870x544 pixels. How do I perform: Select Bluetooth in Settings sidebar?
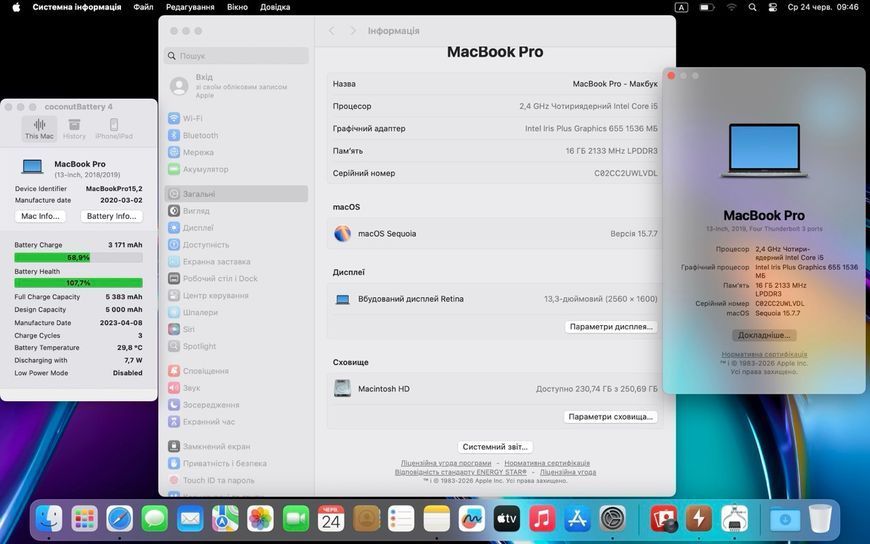(x=236, y=135)
